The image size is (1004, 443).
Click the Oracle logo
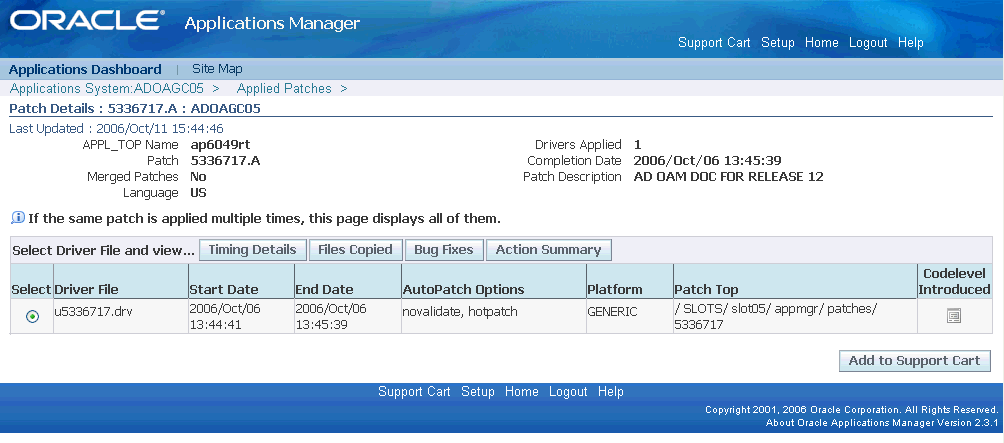coord(86,21)
